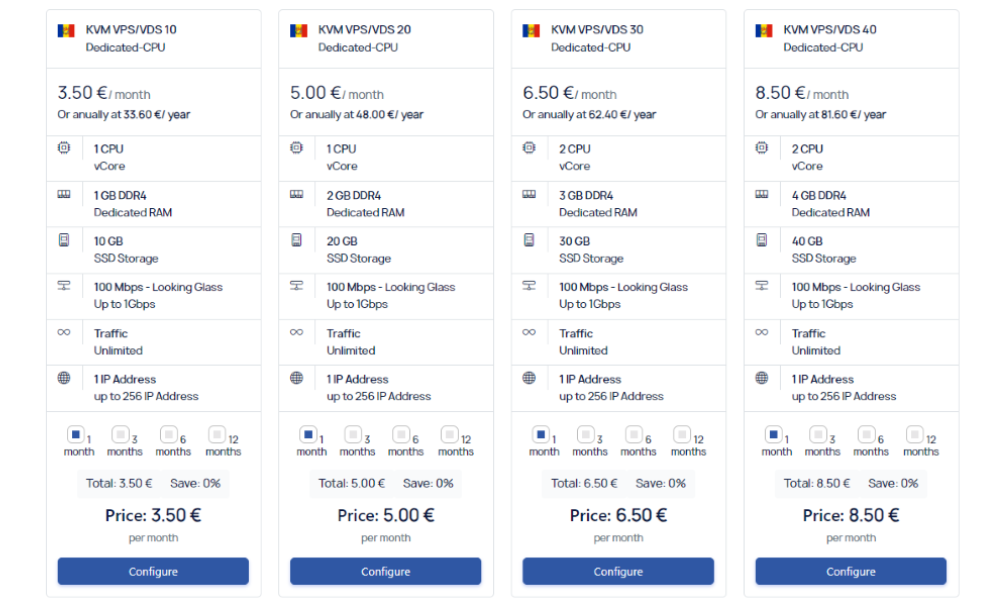The height and width of the screenshot is (600, 1000).
Task: Click the SSD storage icon in KVM VPS/VDS 30
Action: (529, 240)
